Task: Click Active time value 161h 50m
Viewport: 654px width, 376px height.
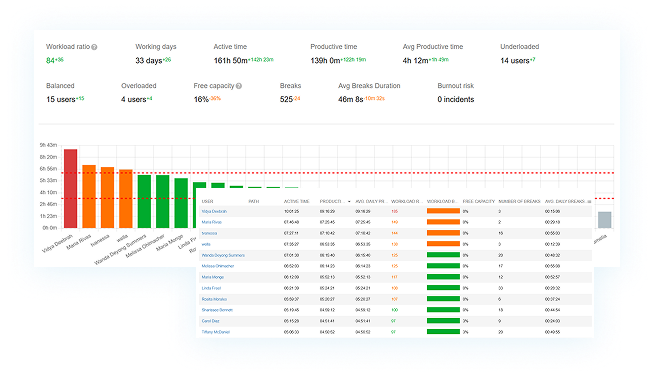Action: [231, 61]
